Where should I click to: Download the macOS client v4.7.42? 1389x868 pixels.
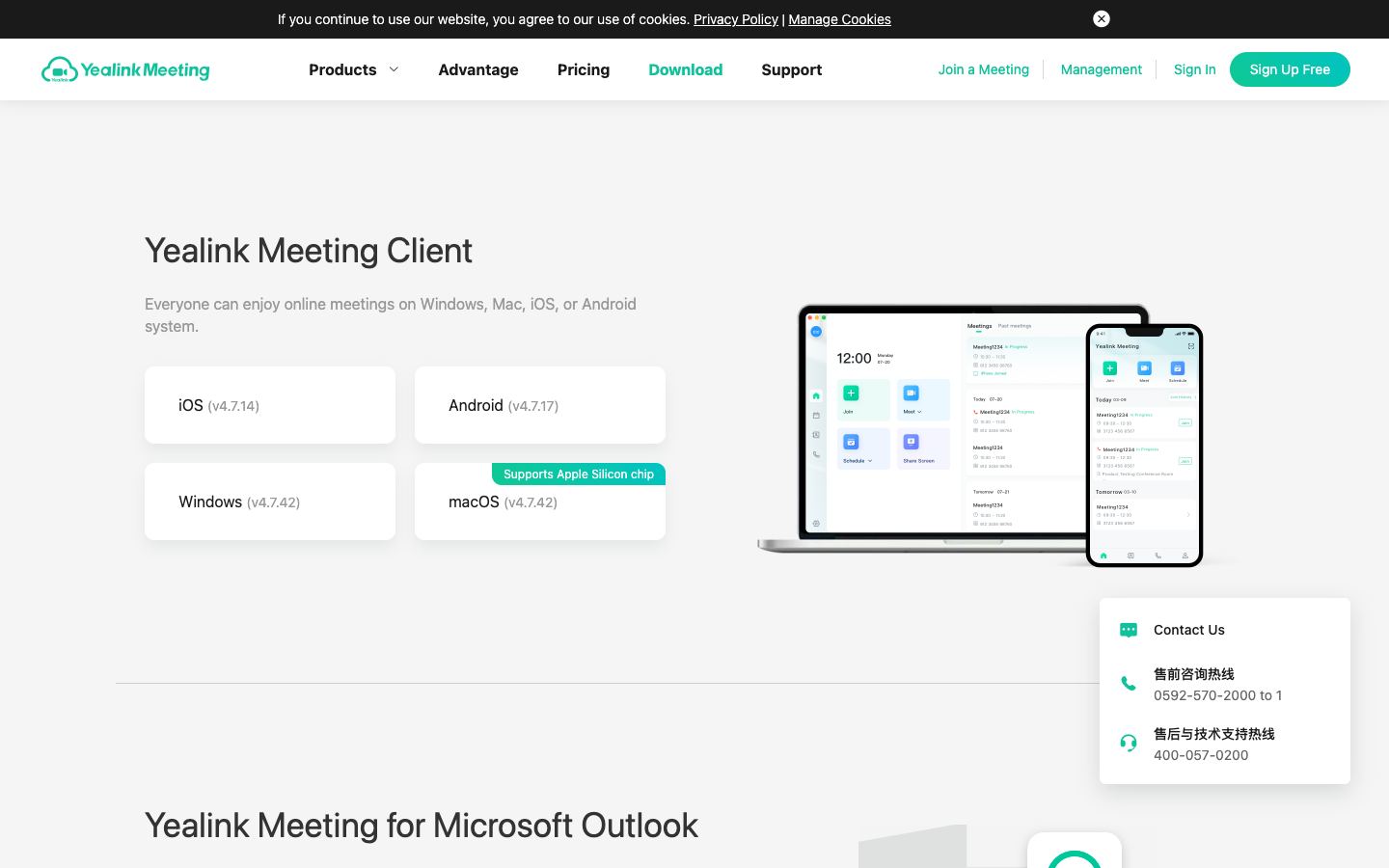540,502
